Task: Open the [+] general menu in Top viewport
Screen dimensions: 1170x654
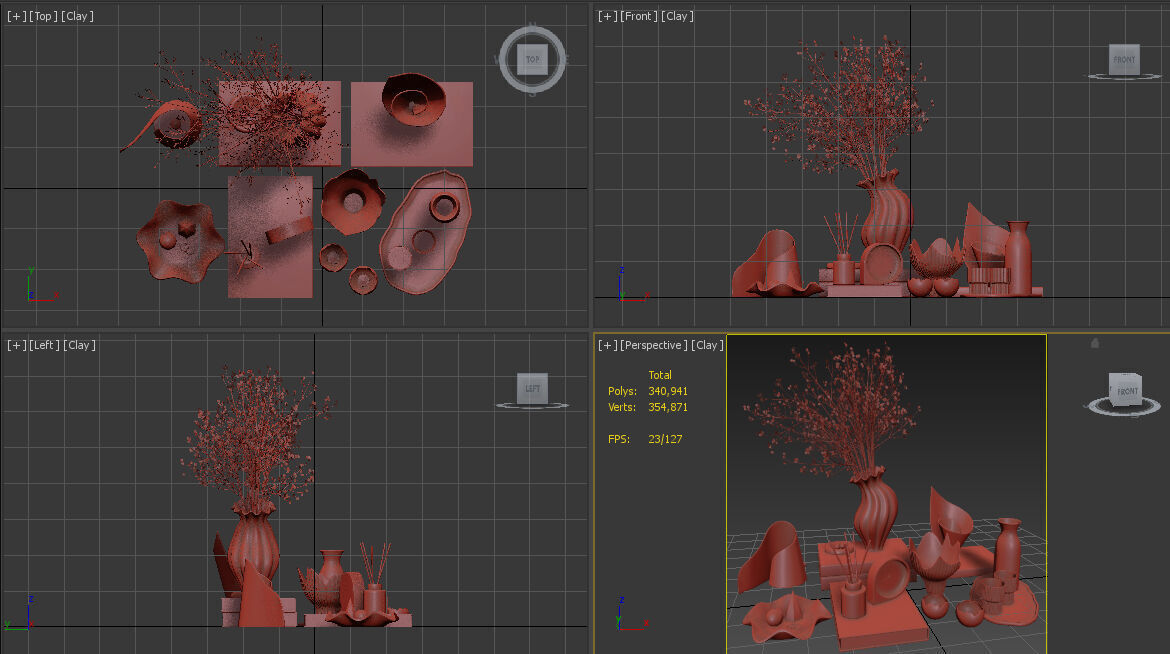Action: [16, 16]
